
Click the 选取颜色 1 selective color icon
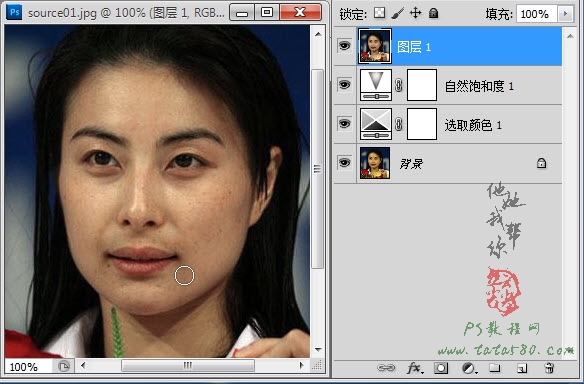coord(376,124)
